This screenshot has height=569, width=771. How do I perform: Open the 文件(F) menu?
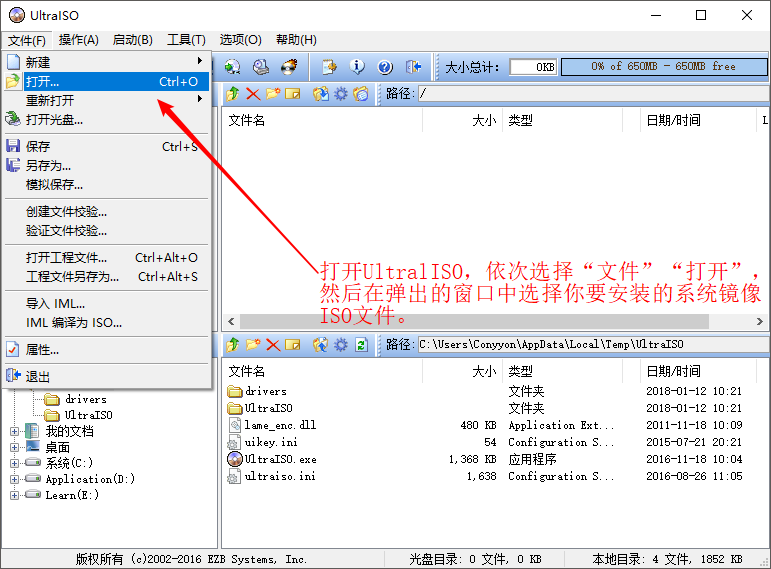[27, 40]
